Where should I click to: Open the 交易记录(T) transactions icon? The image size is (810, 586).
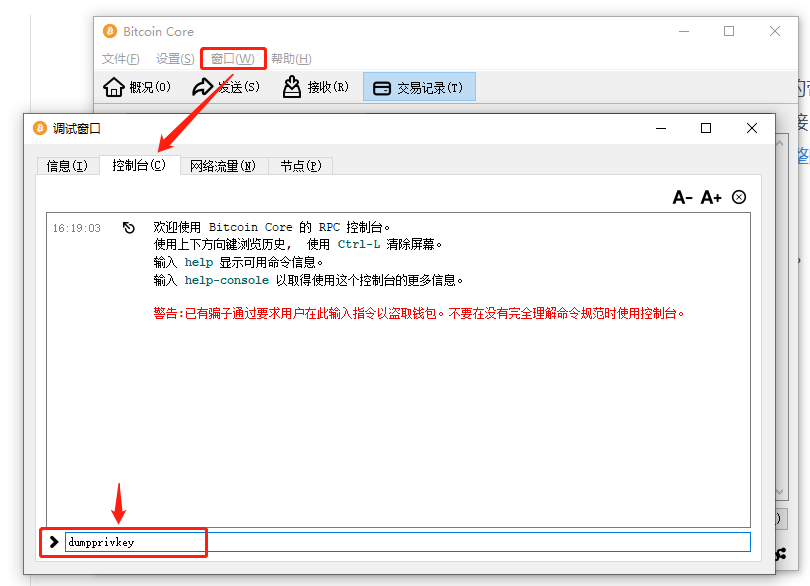click(x=418, y=87)
